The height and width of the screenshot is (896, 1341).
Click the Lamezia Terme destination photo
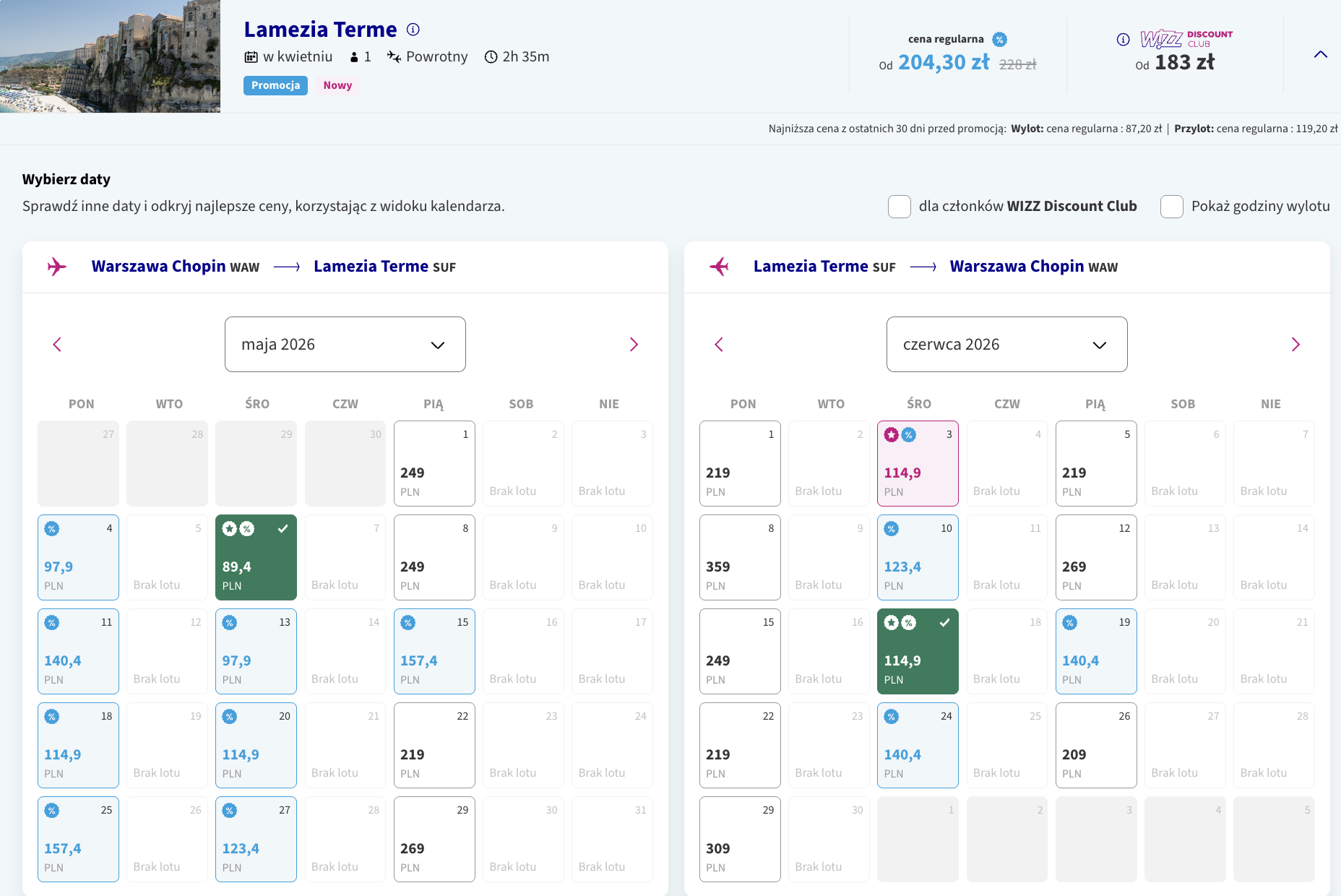pos(110,56)
